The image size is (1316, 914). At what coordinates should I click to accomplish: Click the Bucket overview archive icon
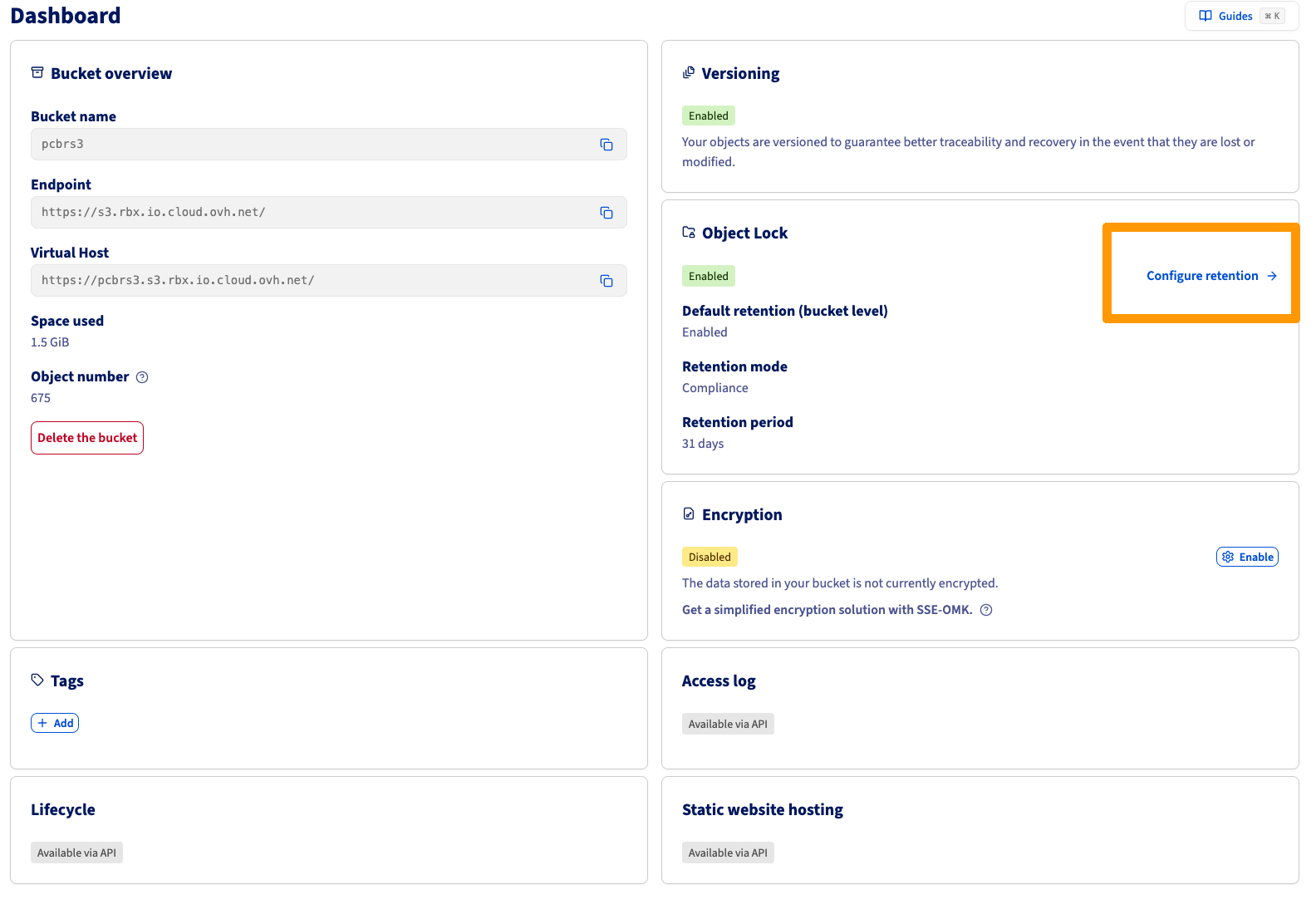[37, 73]
